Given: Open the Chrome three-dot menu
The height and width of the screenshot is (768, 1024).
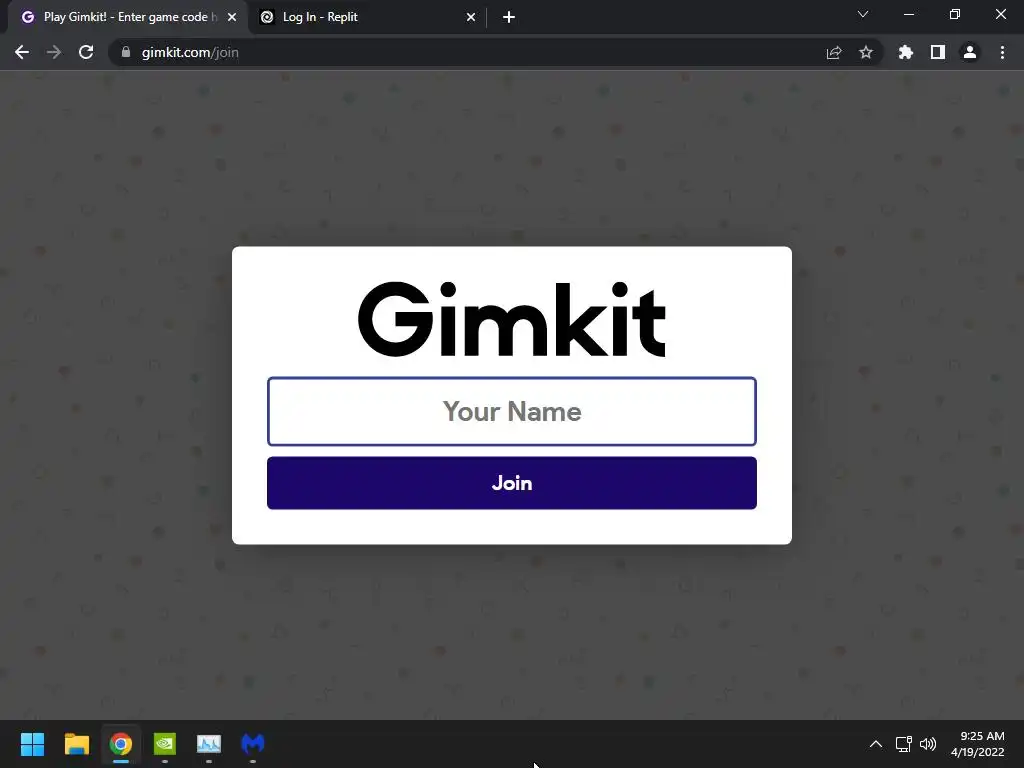Looking at the screenshot, I should pos(1002,52).
